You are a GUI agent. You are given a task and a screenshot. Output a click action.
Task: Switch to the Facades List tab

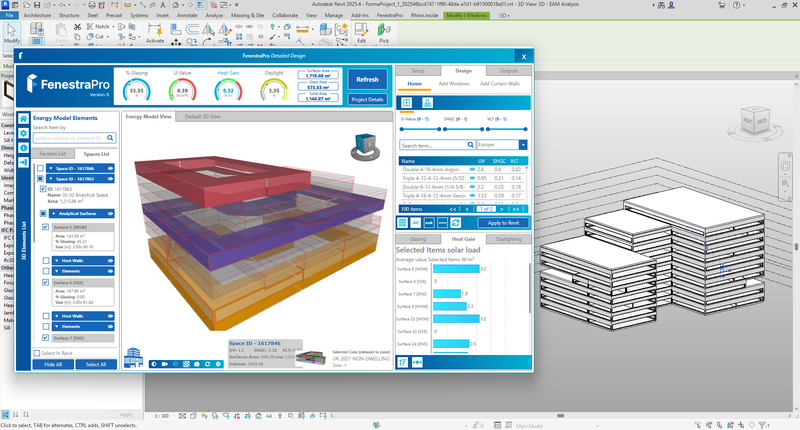(53, 154)
